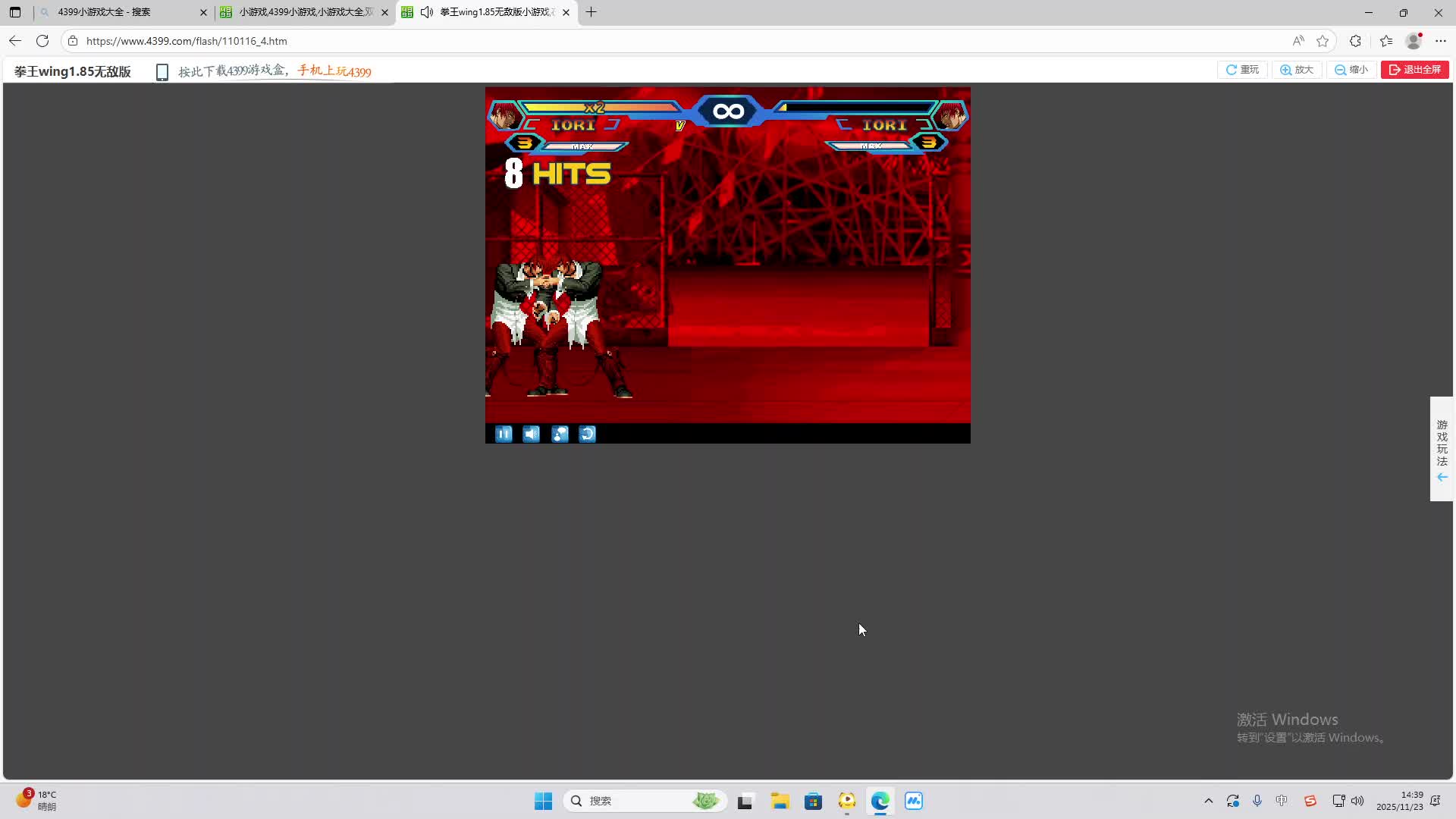Add page to favorites star icon
Screen dimensions: 1456x819
(1323, 41)
